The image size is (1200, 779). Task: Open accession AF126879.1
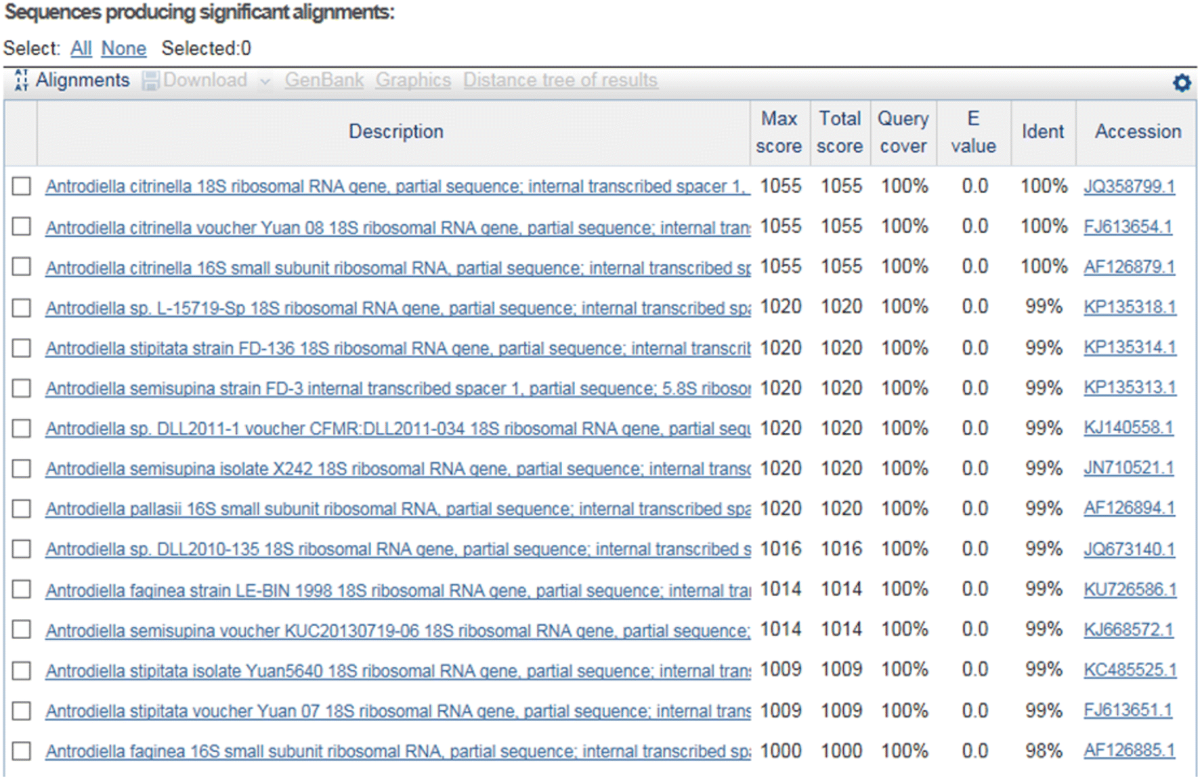1129,267
